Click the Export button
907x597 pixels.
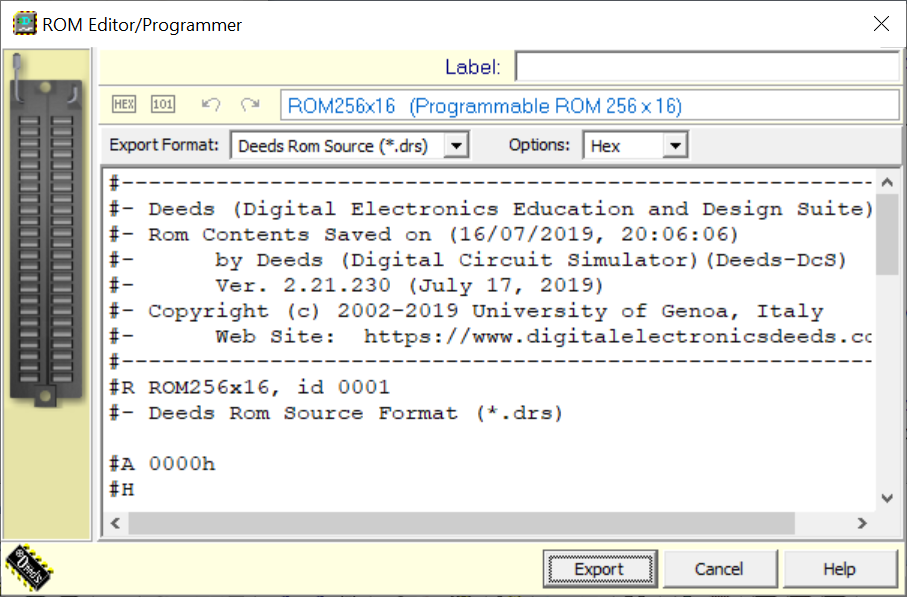pos(600,569)
